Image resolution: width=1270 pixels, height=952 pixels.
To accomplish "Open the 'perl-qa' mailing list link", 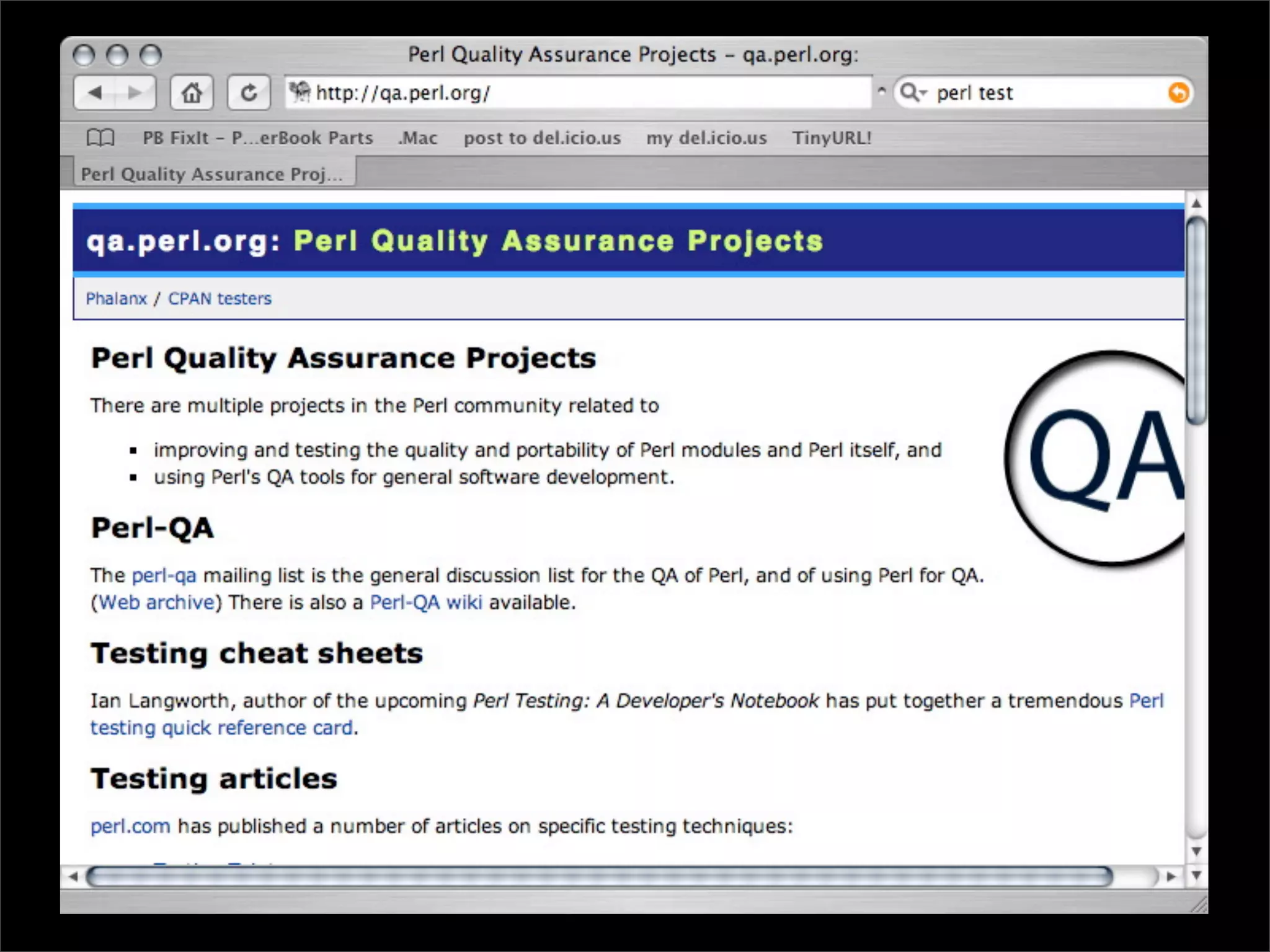I will click(x=164, y=575).
